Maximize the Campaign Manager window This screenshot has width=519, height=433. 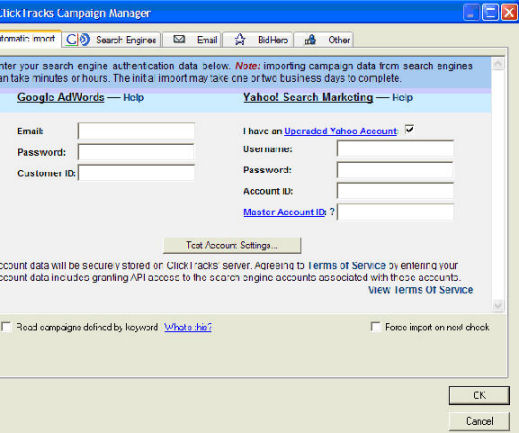pos(490,13)
